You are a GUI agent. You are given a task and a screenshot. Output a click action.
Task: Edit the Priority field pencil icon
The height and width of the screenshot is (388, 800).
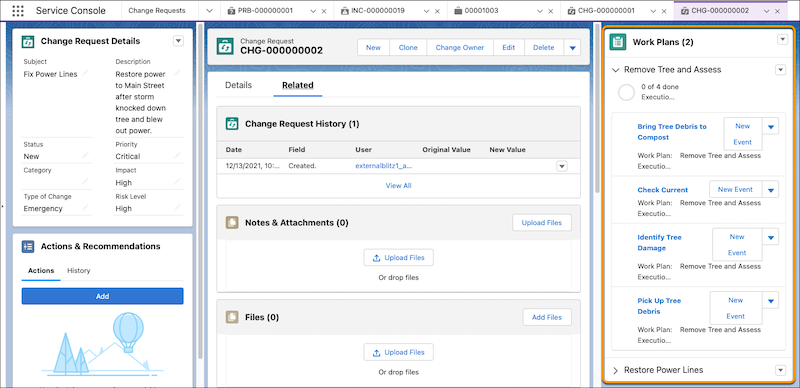click(x=177, y=156)
